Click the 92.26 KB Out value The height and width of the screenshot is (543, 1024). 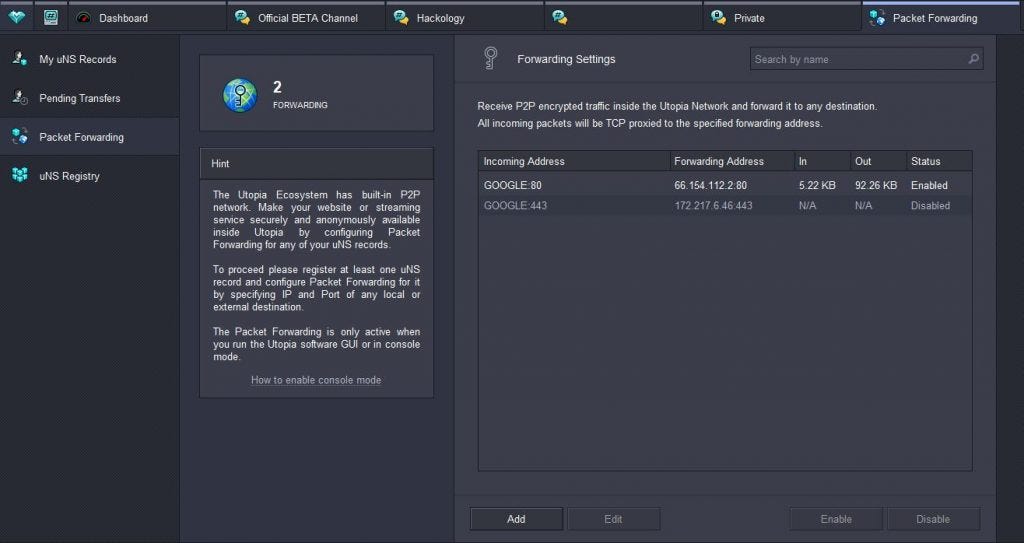click(x=876, y=185)
